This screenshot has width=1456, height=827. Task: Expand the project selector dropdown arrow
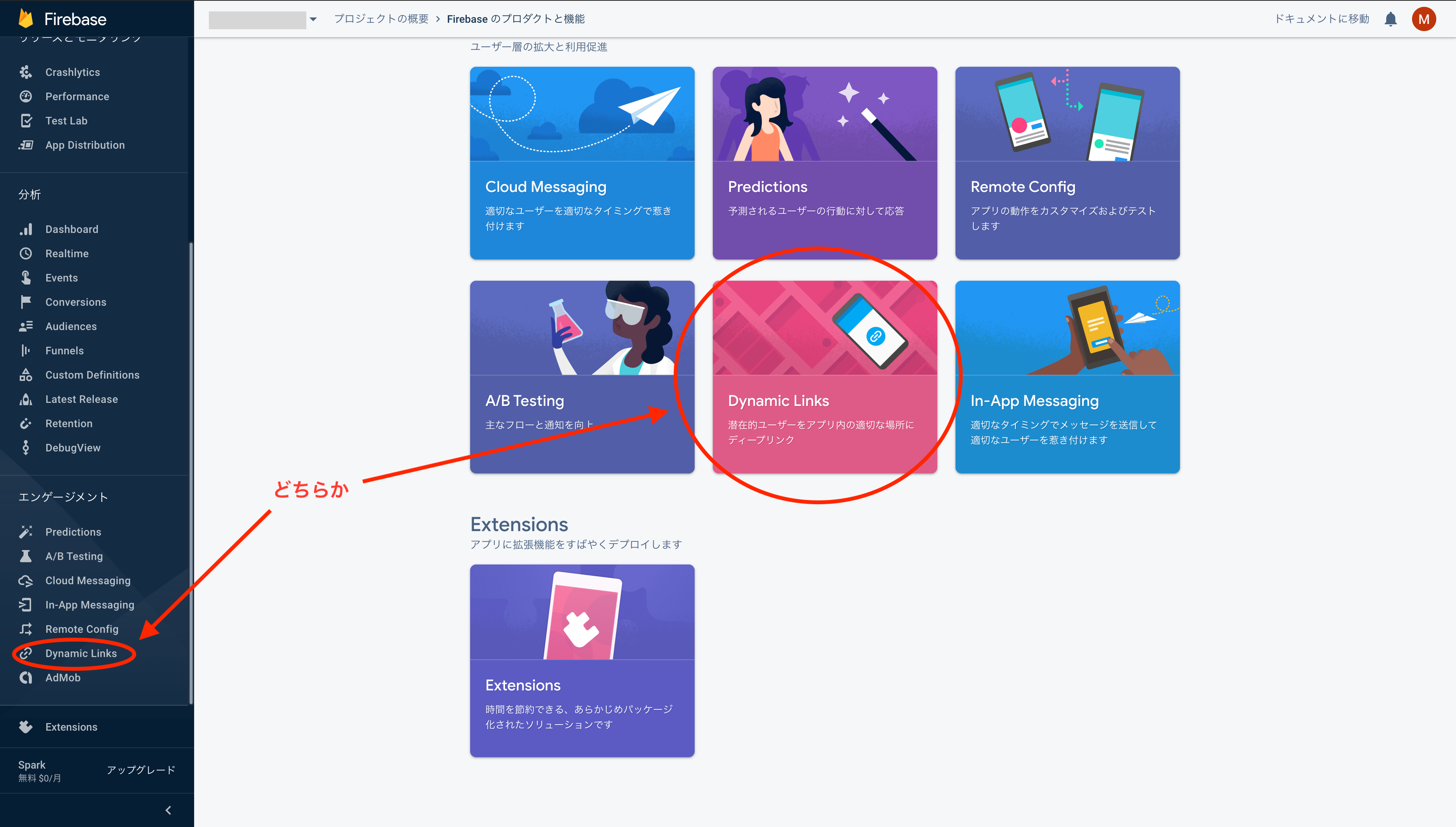point(313,19)
